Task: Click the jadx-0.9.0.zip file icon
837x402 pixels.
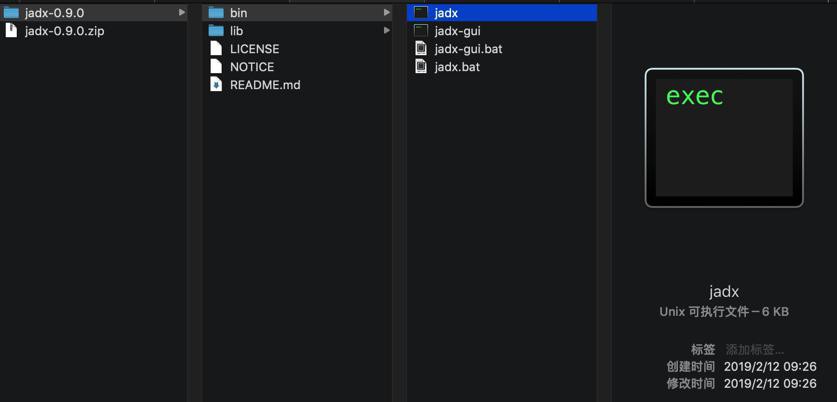Action: (11, 31)
